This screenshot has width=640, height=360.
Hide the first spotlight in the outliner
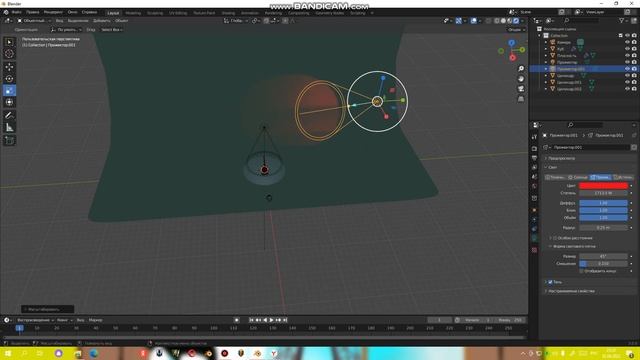(627, 62)
